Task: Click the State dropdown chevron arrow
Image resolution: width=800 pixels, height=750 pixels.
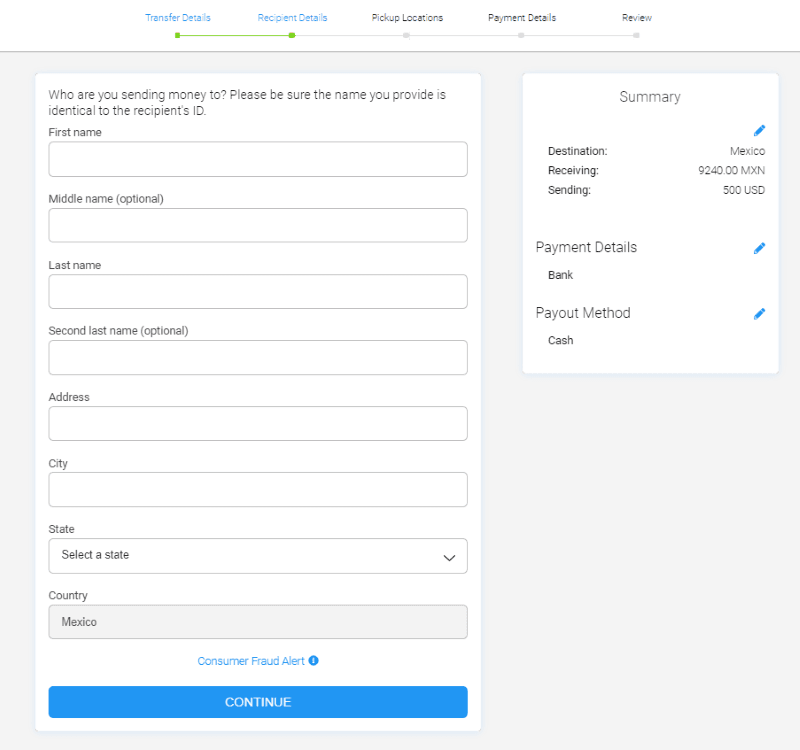Action: coord(449,557)
